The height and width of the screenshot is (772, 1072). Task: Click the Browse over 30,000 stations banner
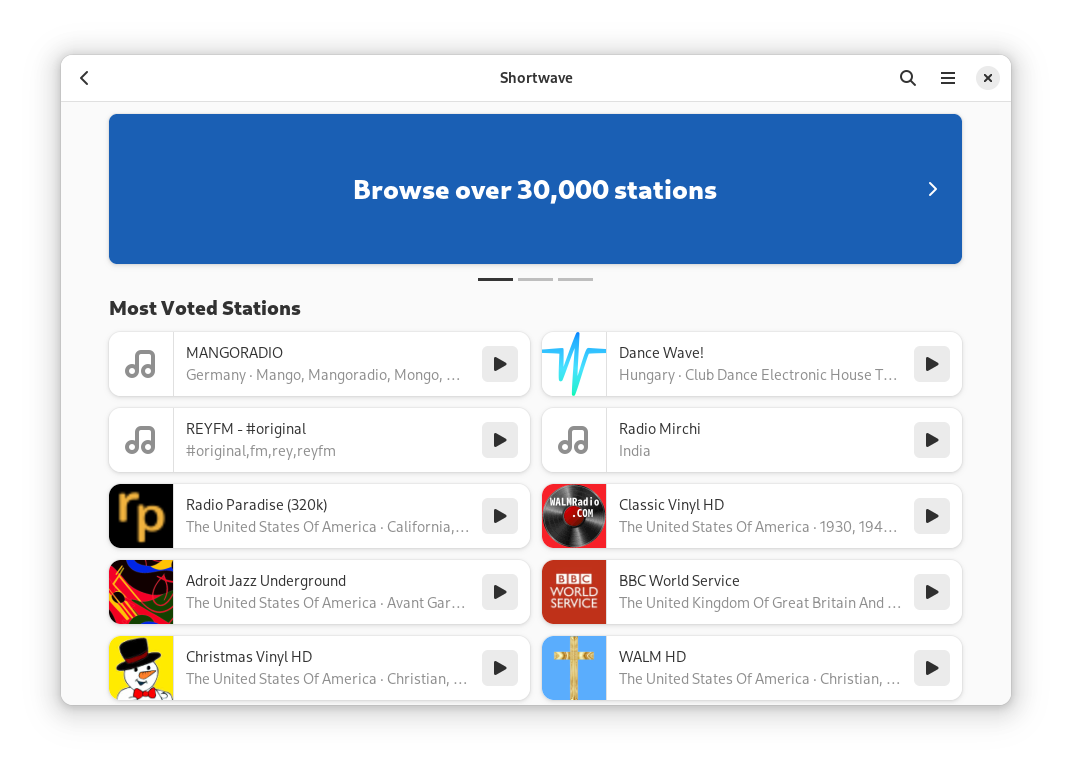tap(535, 189)
